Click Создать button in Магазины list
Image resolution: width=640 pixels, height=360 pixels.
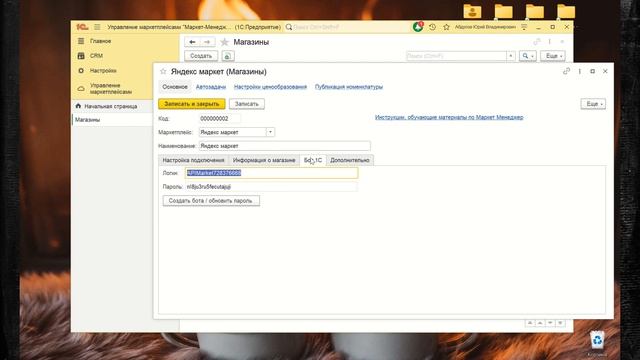[x=201, y=56]
